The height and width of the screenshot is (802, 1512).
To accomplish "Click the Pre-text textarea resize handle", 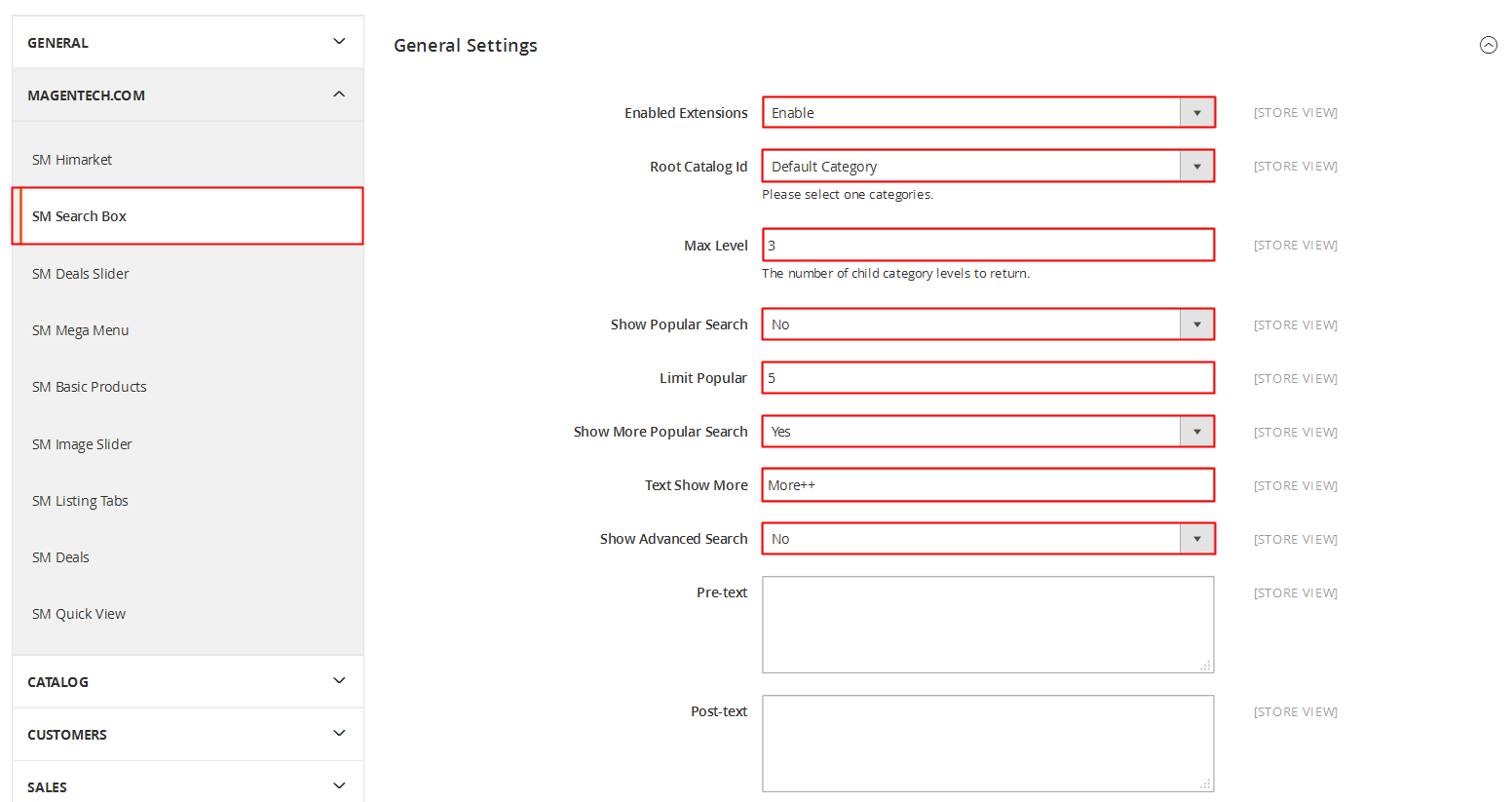I will (1206, 666).
